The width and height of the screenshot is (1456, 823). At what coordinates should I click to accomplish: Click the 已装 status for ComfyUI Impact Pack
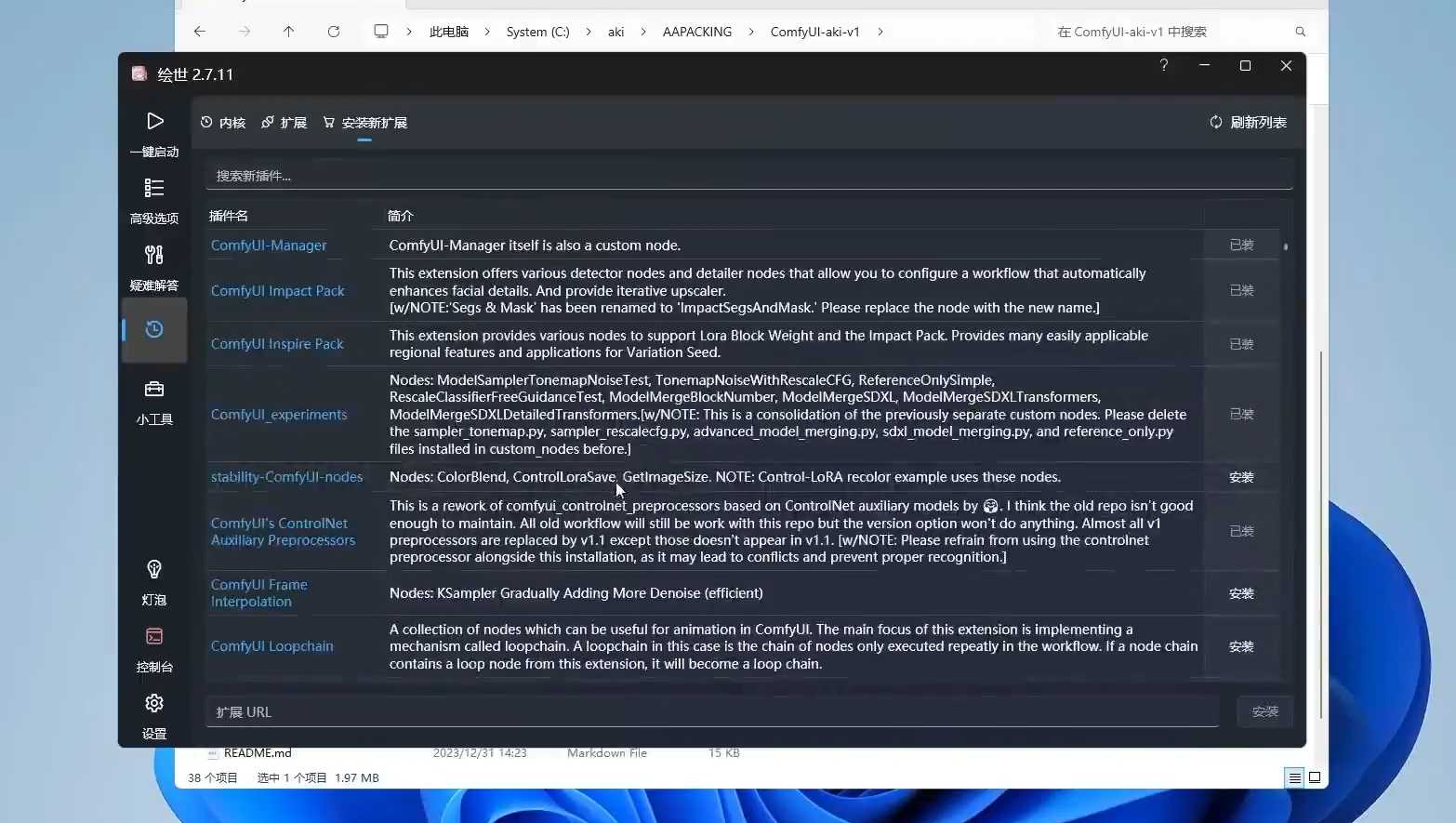tap(1241, 291)
